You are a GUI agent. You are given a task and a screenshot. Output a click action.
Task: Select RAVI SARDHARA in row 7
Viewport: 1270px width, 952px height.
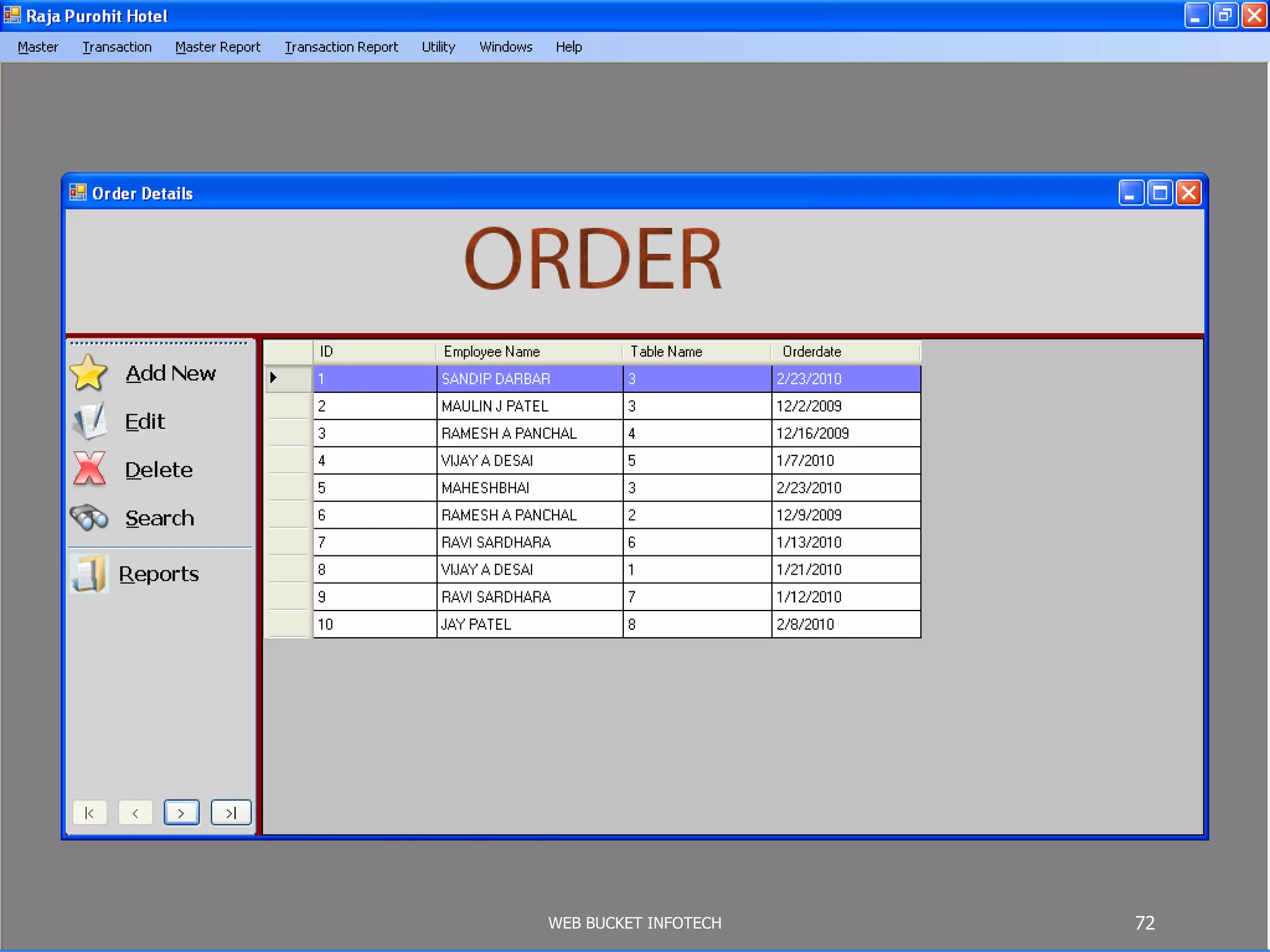pyautogui.click(x=530, y=542)
